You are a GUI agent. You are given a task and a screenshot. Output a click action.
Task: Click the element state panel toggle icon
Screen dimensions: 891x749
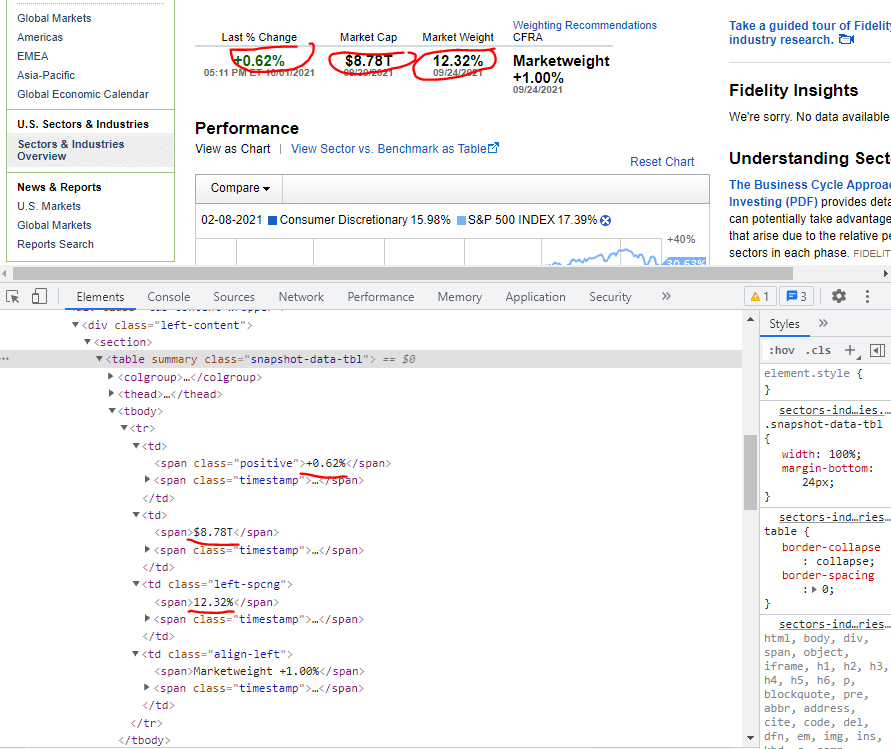point(875,350)
